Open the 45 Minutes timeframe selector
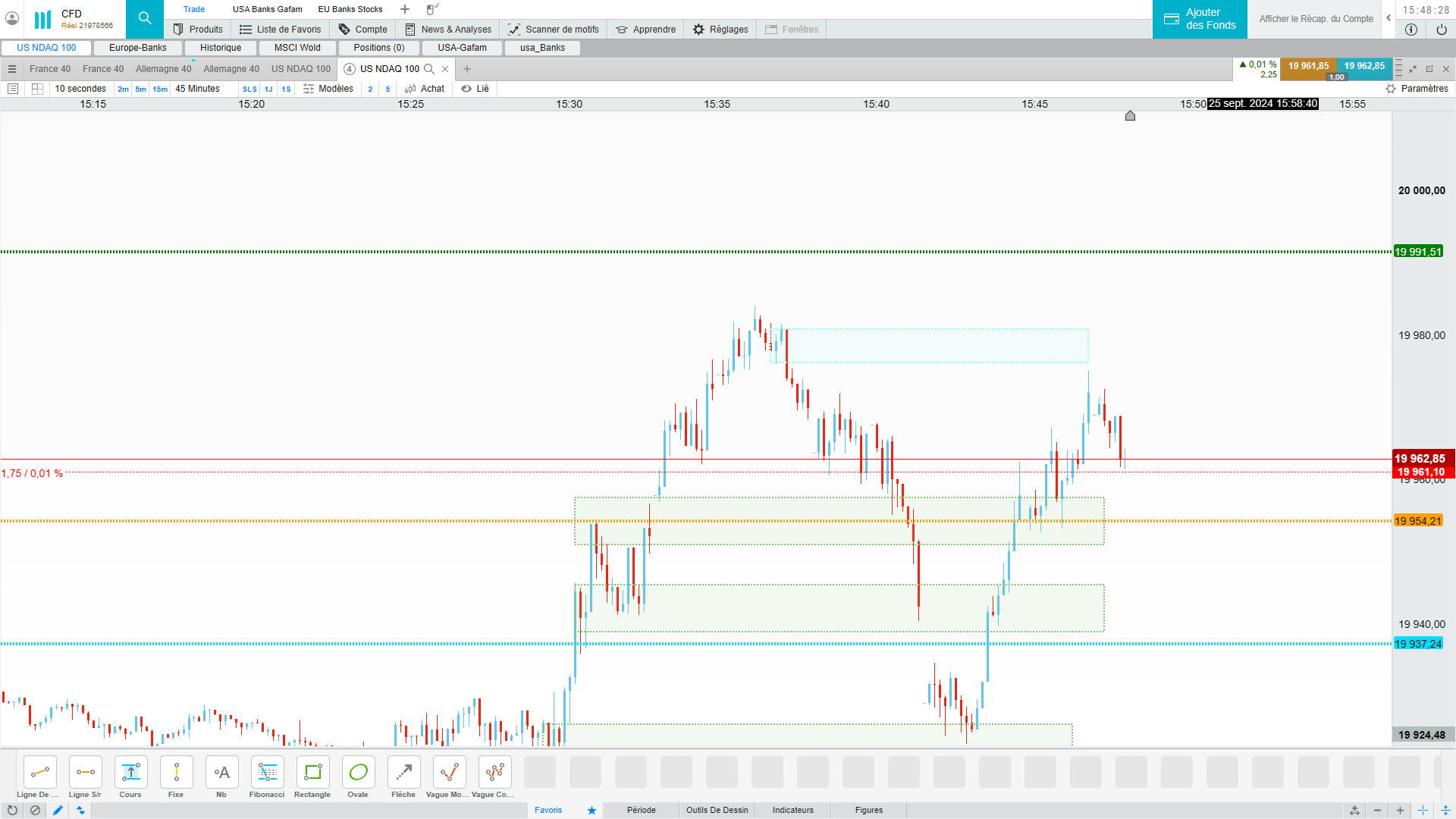 pyautogui.click(x=197, y=89)
